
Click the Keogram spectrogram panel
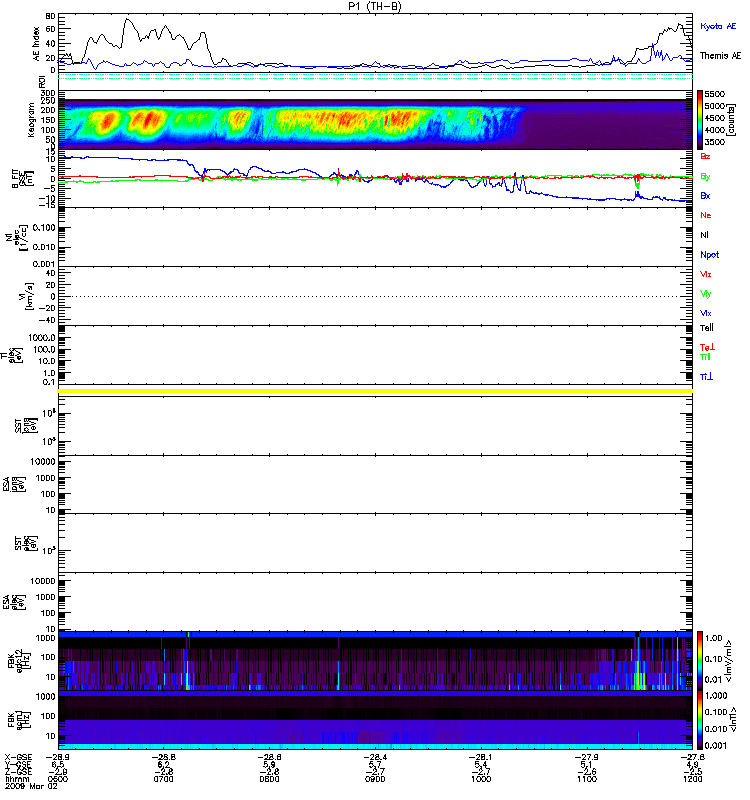tap(375, 119)
